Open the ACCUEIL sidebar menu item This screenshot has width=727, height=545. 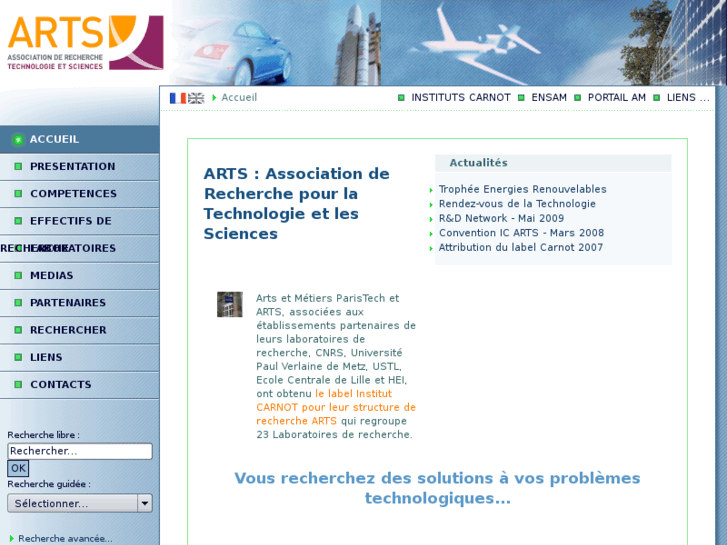tap(79, 139)
